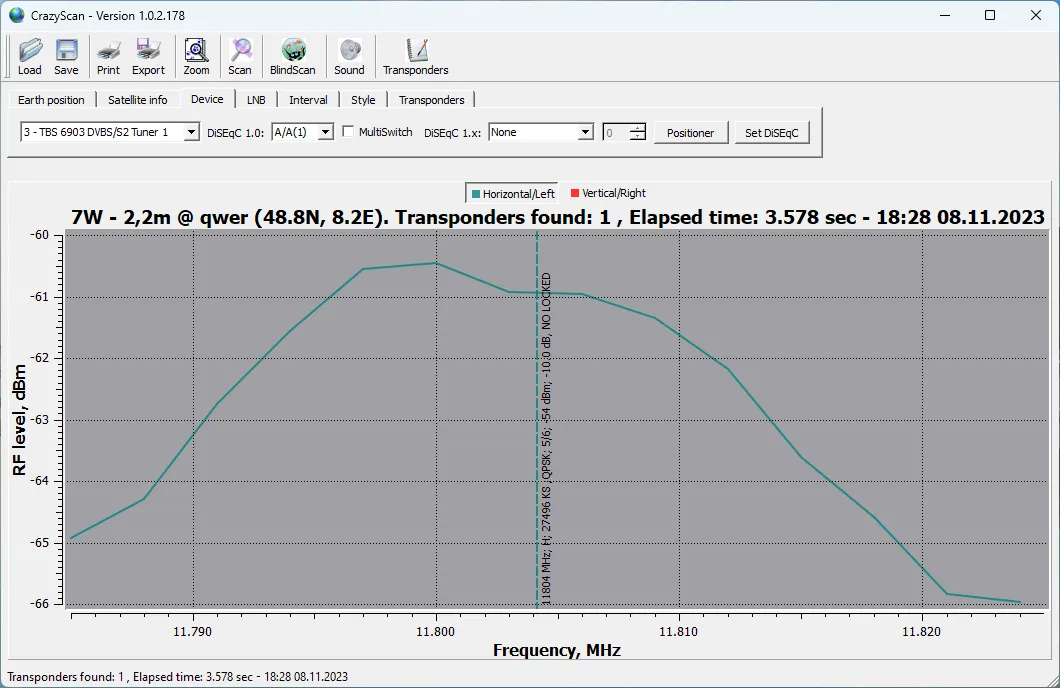
Task: Toggle the Sound speaker icon
Action: click(x=349, y=50)
